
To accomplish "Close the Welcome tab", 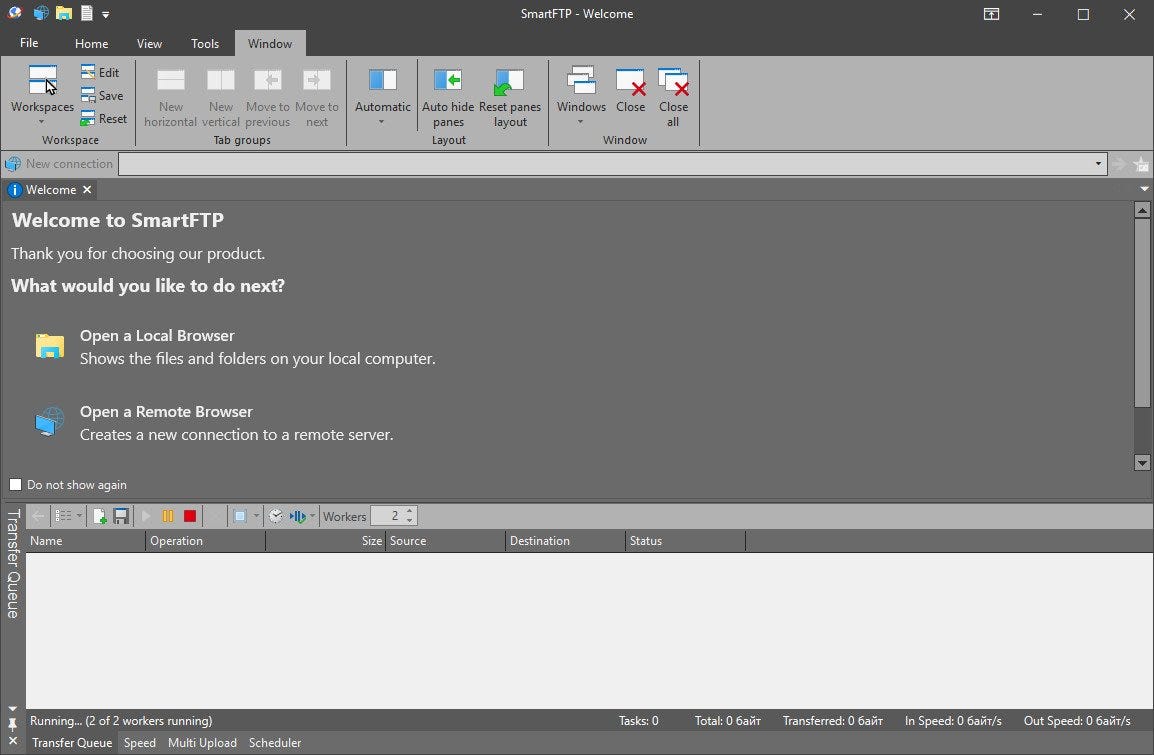I will (x=87, y=189).
